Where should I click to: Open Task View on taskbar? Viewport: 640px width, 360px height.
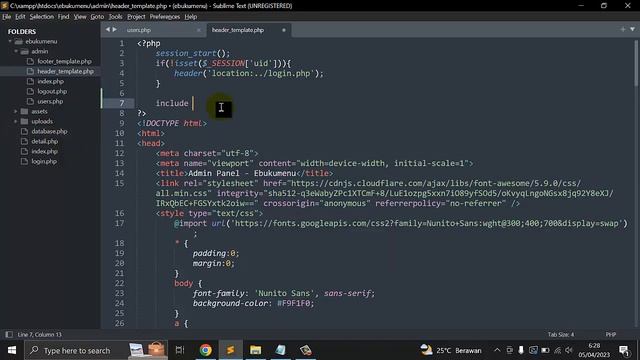pos(180,350)
